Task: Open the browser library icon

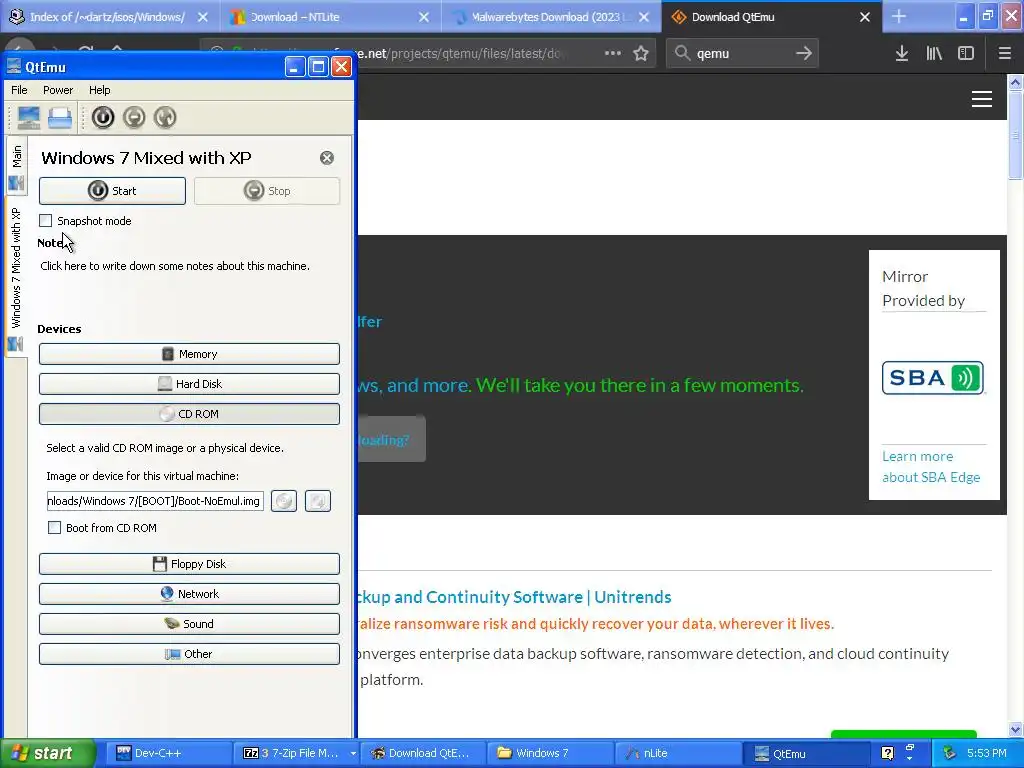Action: (934, 54)
